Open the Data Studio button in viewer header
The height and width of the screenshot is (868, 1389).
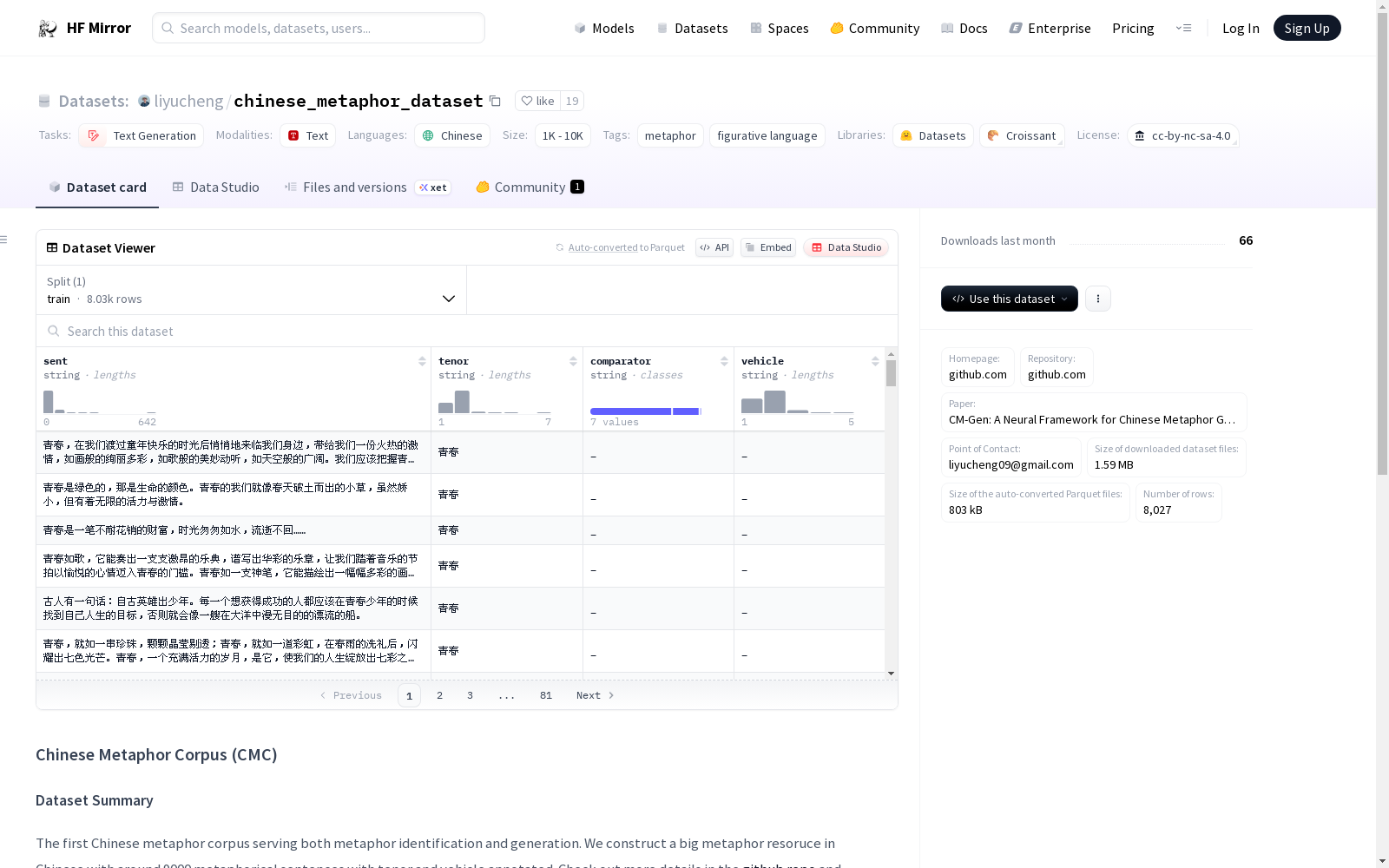click(846, 247)
